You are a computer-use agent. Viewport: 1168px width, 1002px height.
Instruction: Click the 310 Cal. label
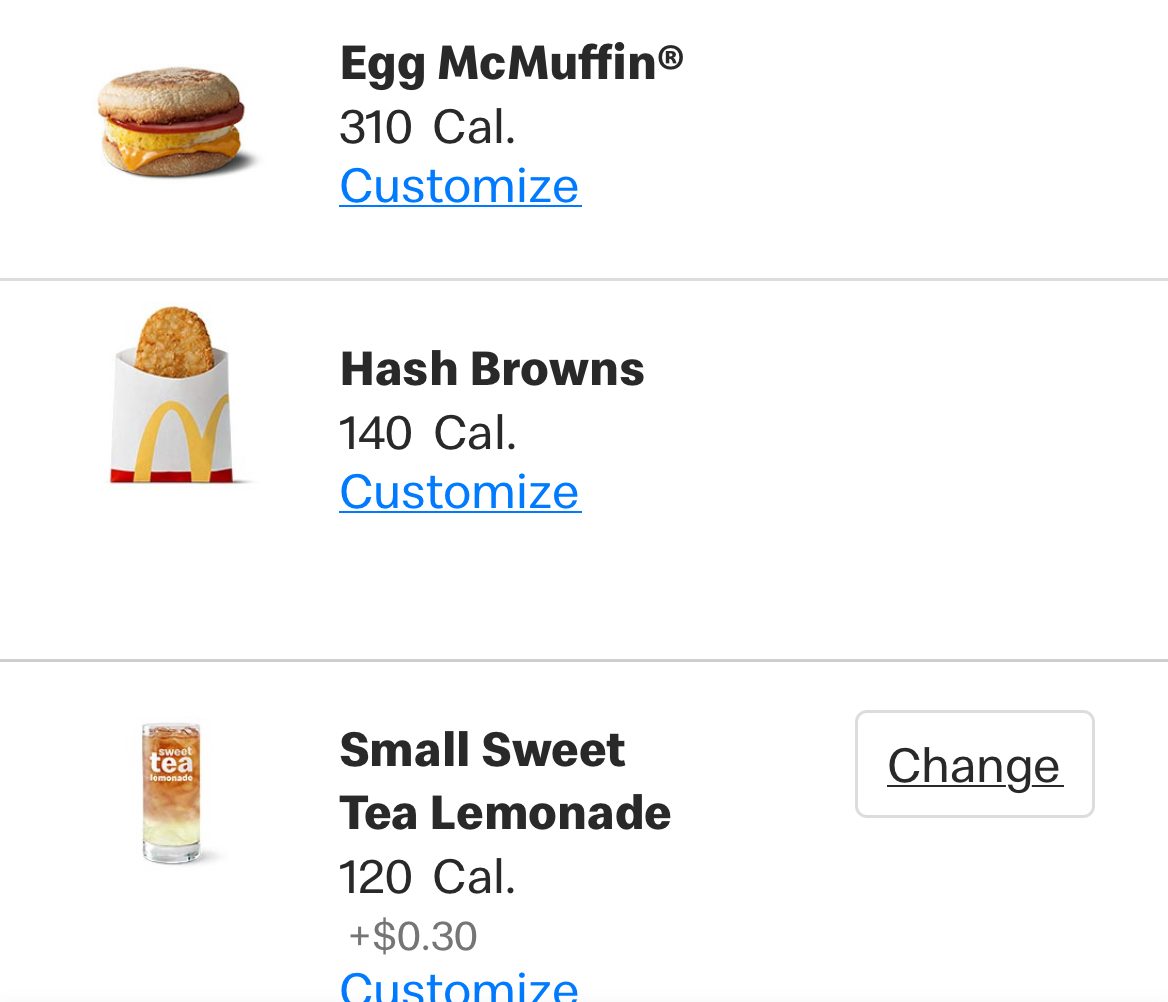click(427, 127)
